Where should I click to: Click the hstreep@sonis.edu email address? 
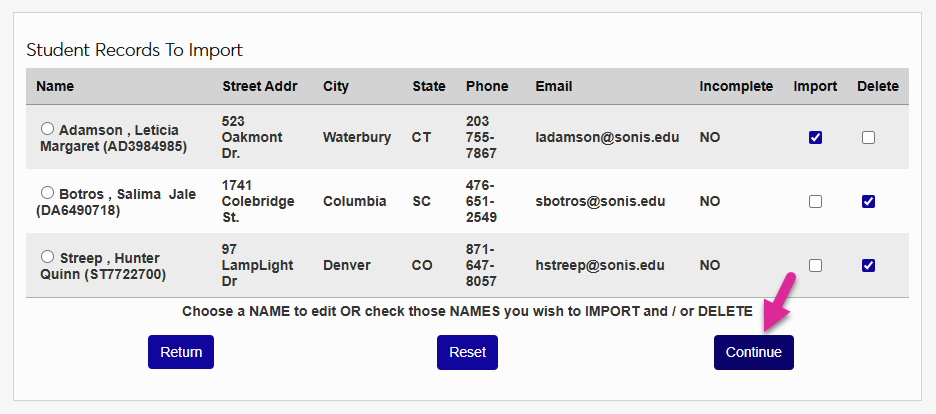tap(600, 266)
